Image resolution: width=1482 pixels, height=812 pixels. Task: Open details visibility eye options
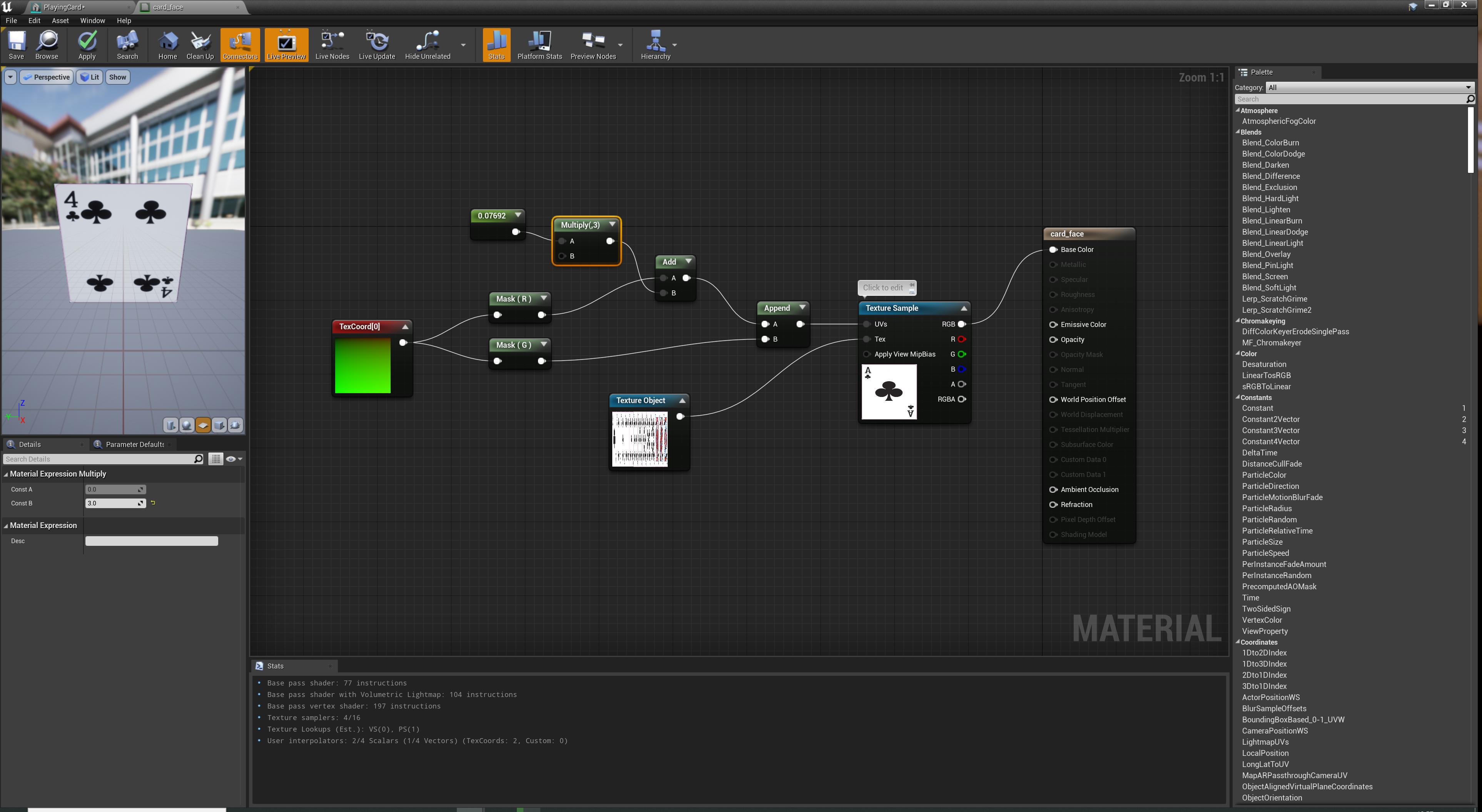click(234, 459)
